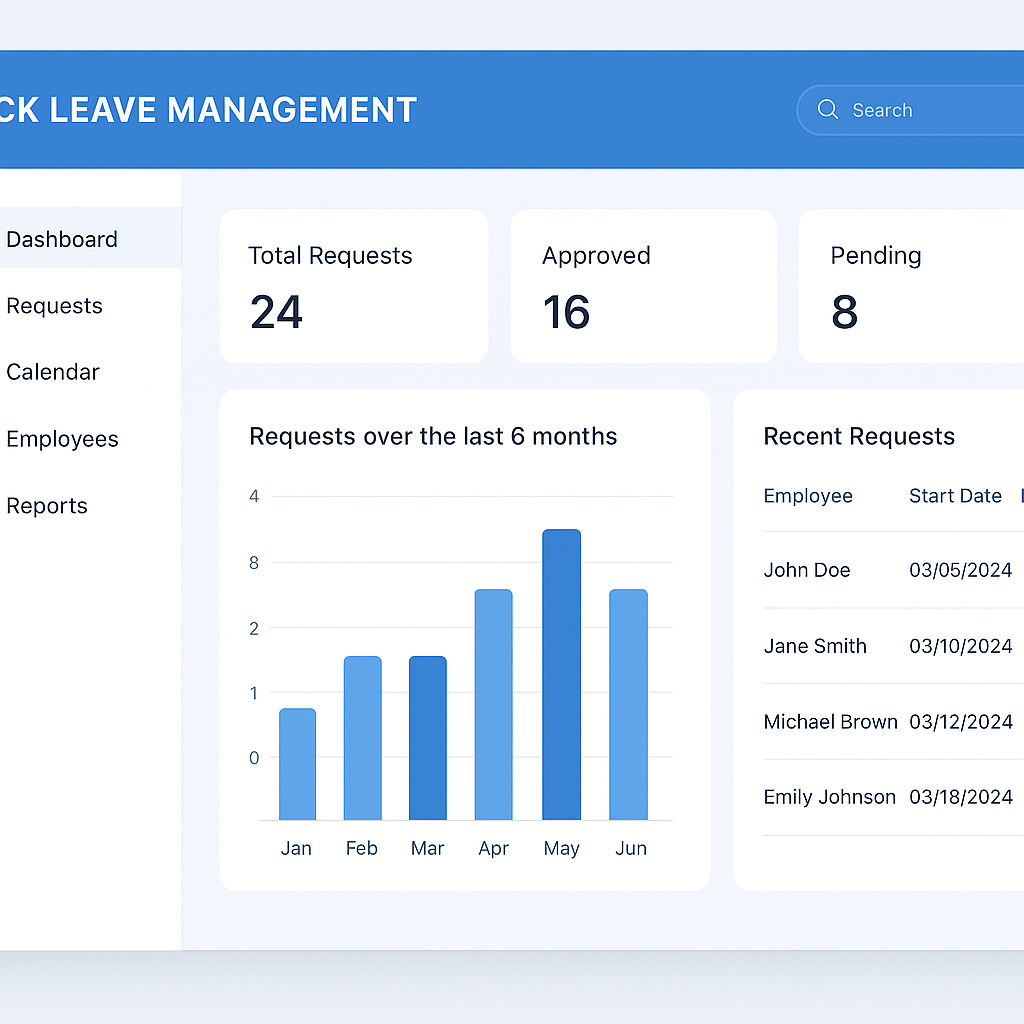The image size is (1024, 1024).
Task: Sort by the Start Date column header
Action: tap(955, 496)
